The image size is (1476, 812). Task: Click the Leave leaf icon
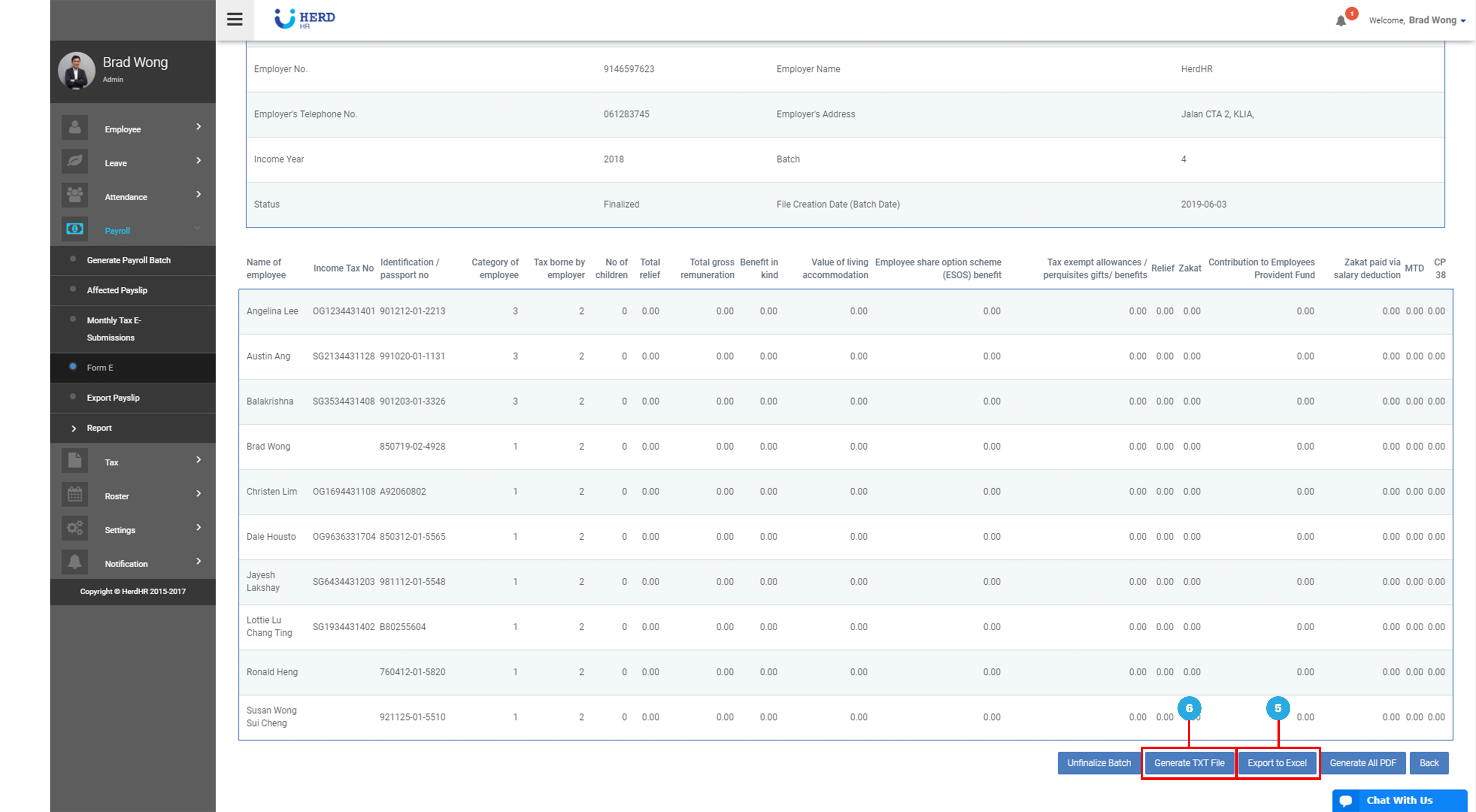[x=75, y=161]
